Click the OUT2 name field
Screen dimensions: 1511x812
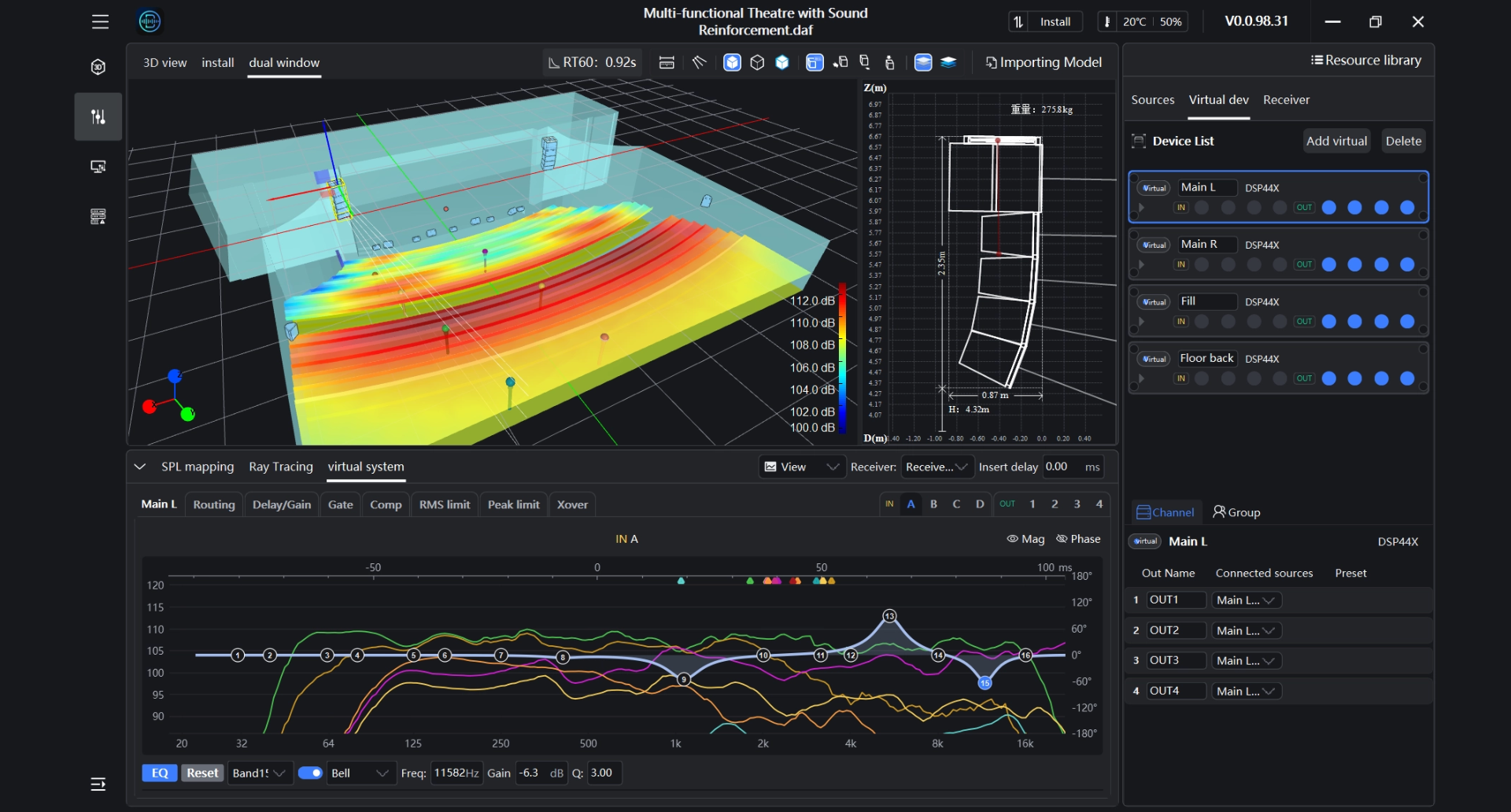point(1176,630)
